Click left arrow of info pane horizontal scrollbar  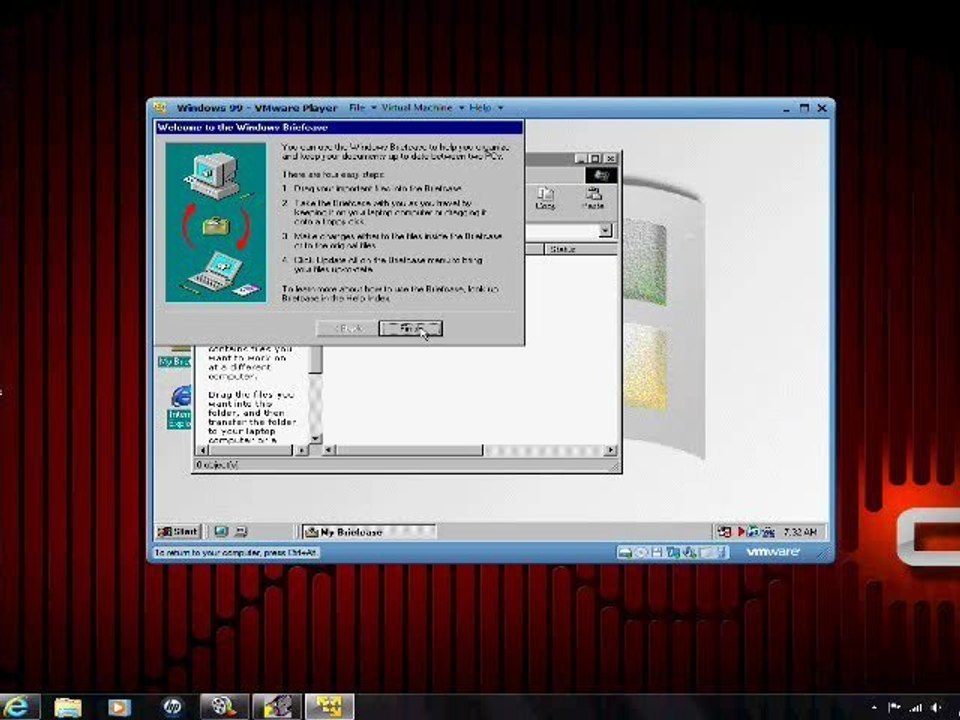click(203, 450)
